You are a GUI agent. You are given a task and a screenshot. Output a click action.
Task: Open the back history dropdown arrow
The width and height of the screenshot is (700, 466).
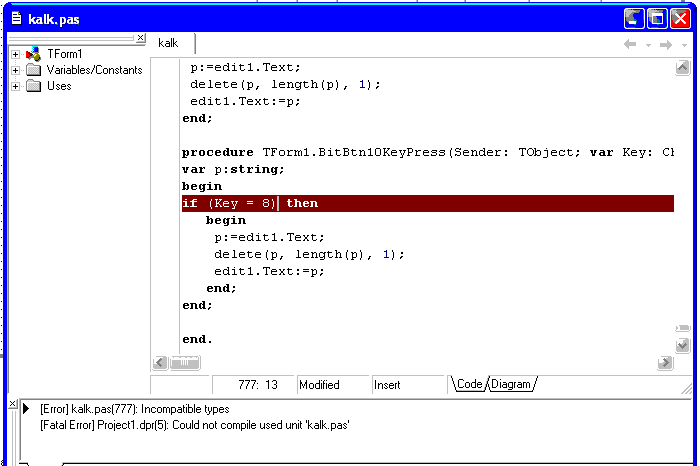coord(648,45)
